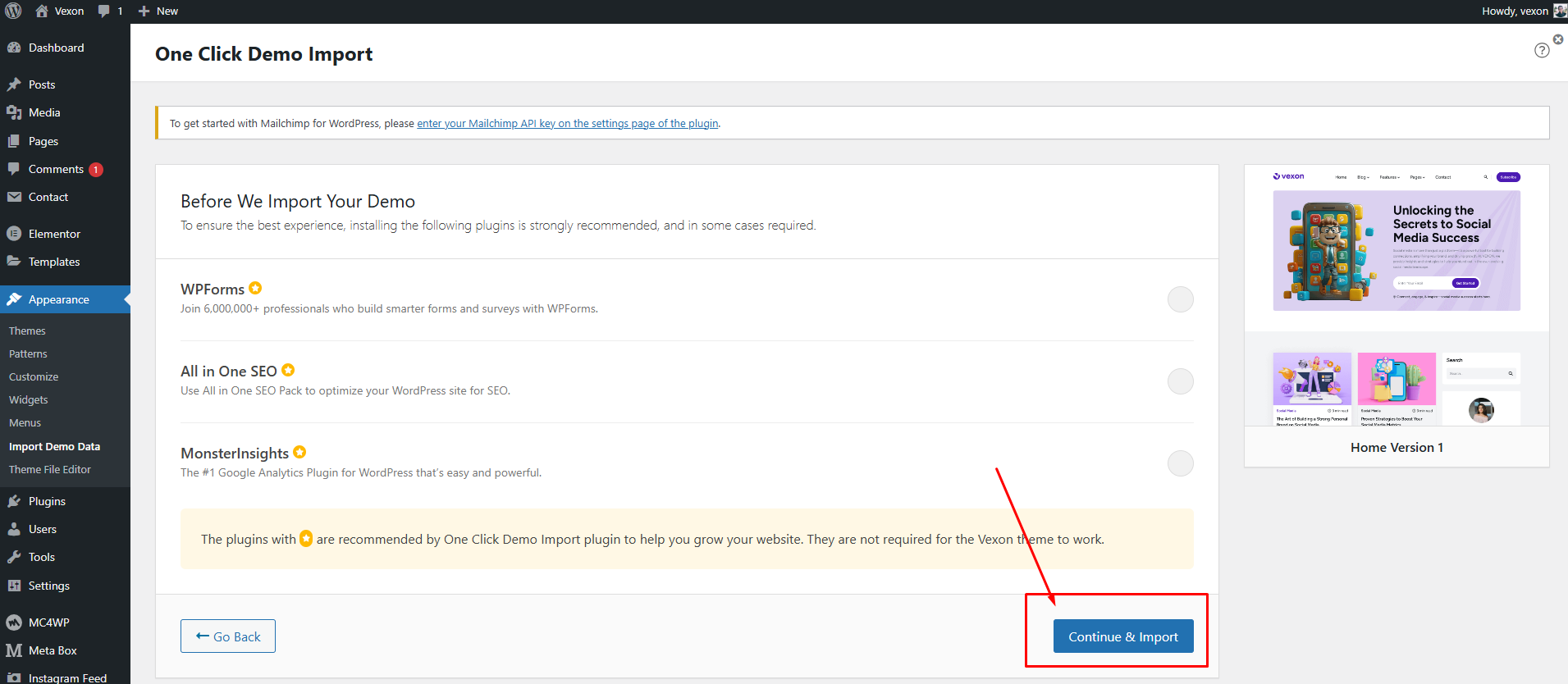This screenshot has height=684, width=1568.
Task: Open Users icon in sidebar
Action: 14,529
